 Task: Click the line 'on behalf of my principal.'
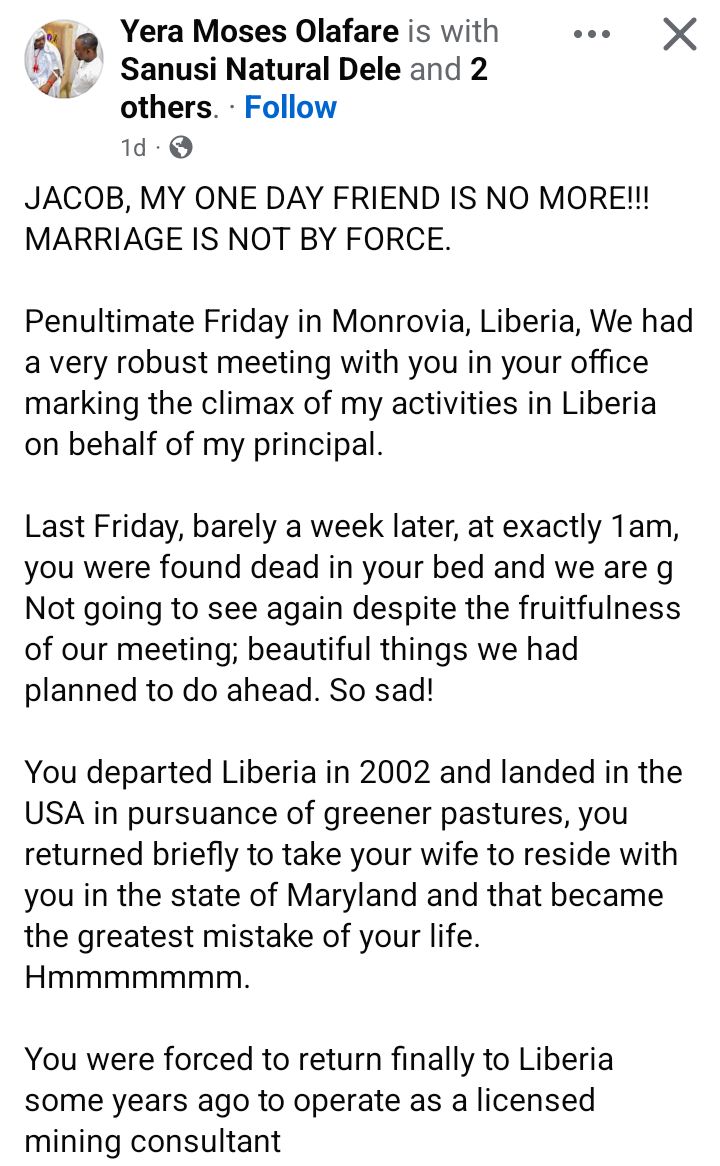coord(204,445)
